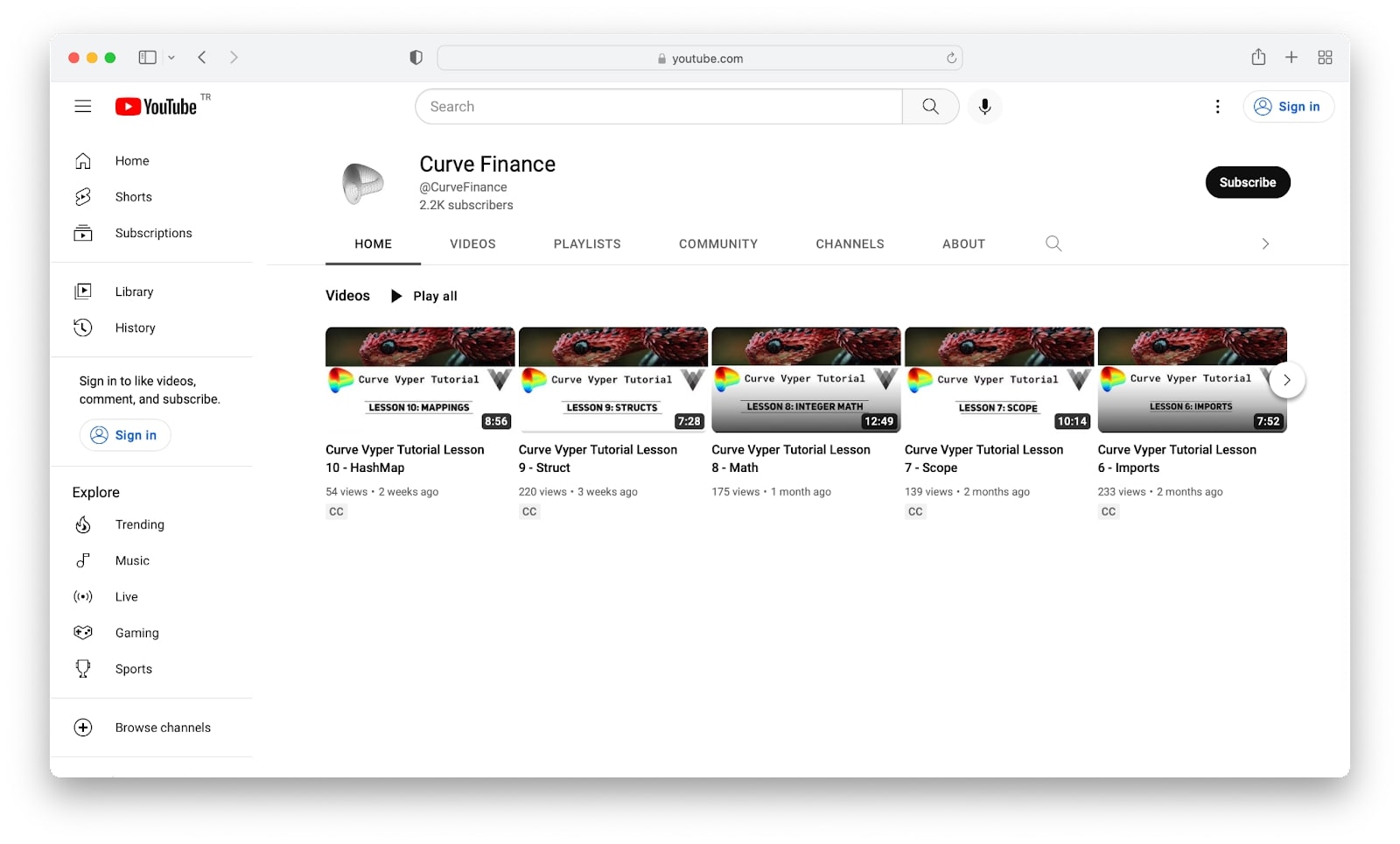This screenshot has width=1400, height=844.
Task: Toggle the Safari sidebar
Action: [x=147, y=57]
